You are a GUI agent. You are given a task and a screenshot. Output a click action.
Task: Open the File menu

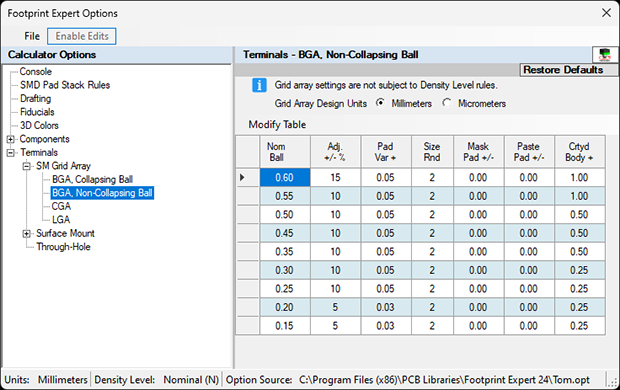click(x=32, y=36)
